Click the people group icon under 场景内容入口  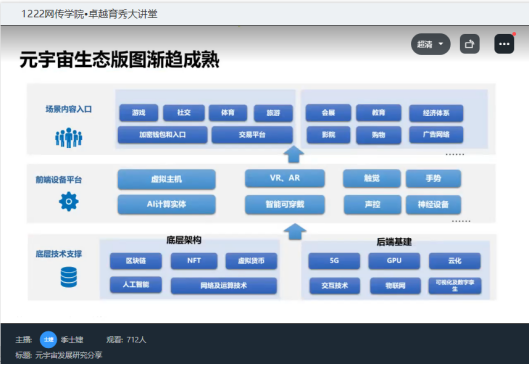[68, 138]
